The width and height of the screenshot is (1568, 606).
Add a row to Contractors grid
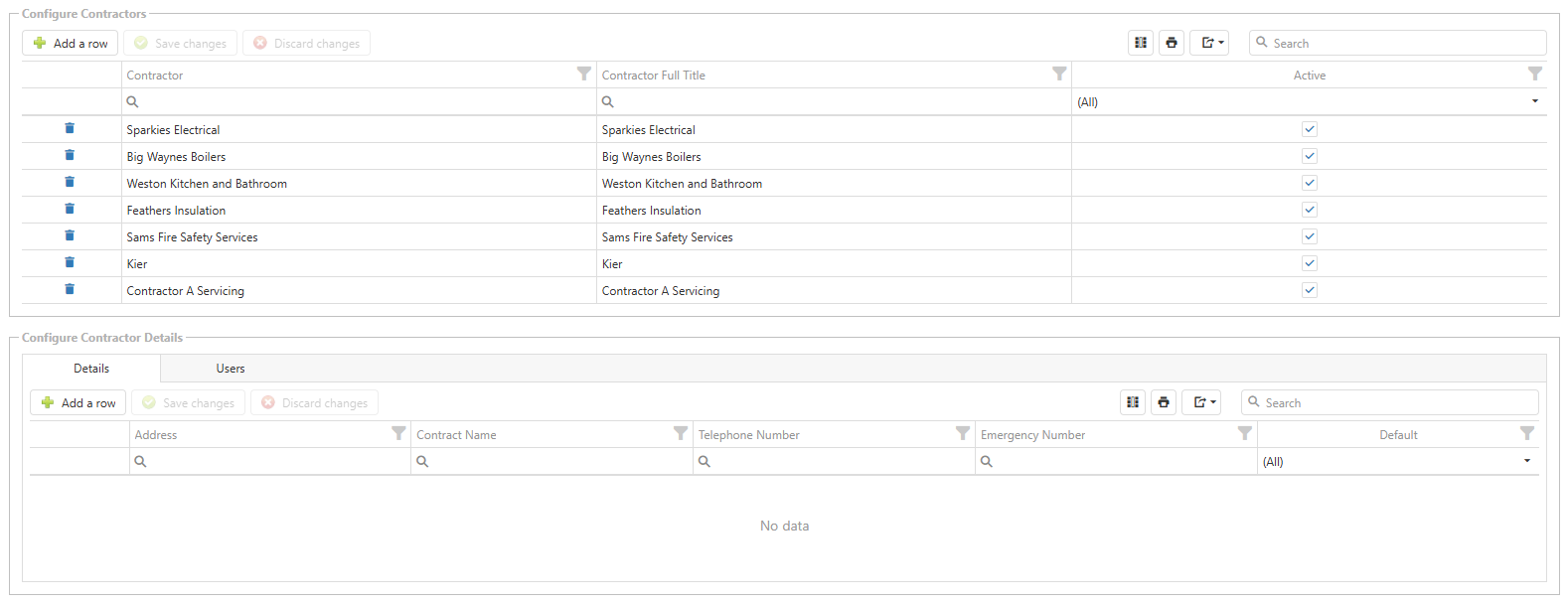pyautogui.click(x=71, y=43)
